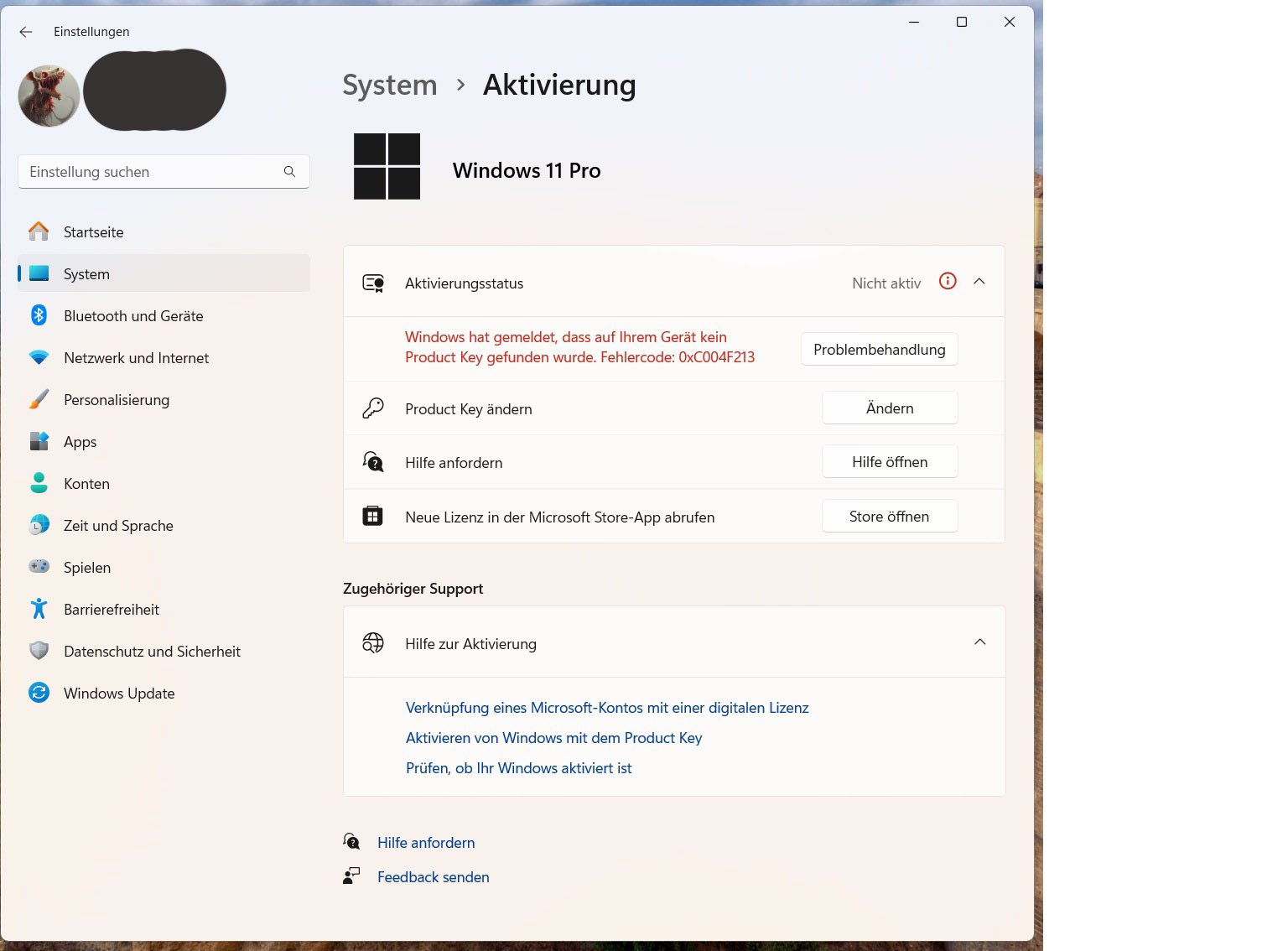Open link about linking Microsoft-Konto to digital license
This screenshot has height=951, width=1288.
(607, 708)
